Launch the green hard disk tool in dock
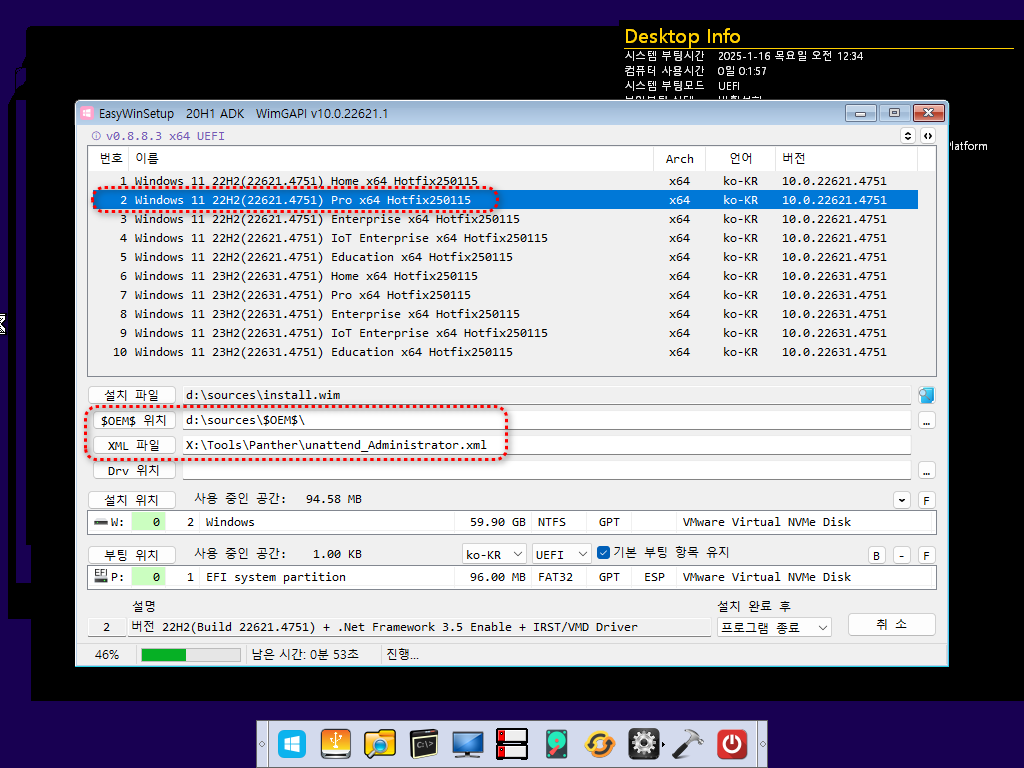Screen dimensions: 1024x768 (556, 744)
